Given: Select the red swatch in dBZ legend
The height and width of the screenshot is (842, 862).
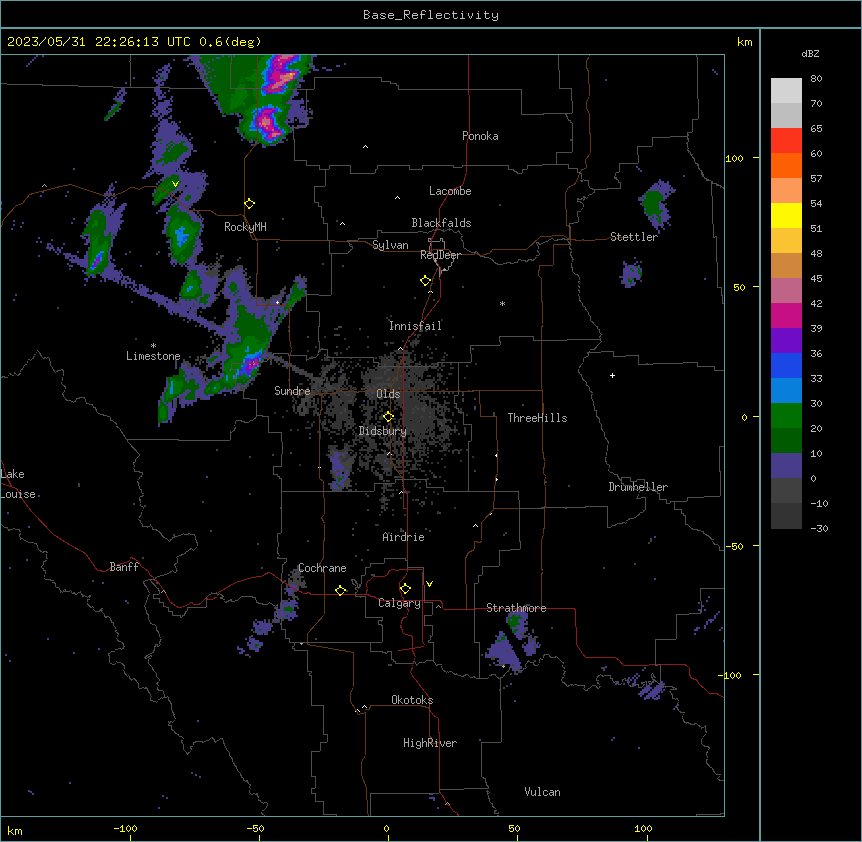Looking at the screenshot, I should coord(786,140).
